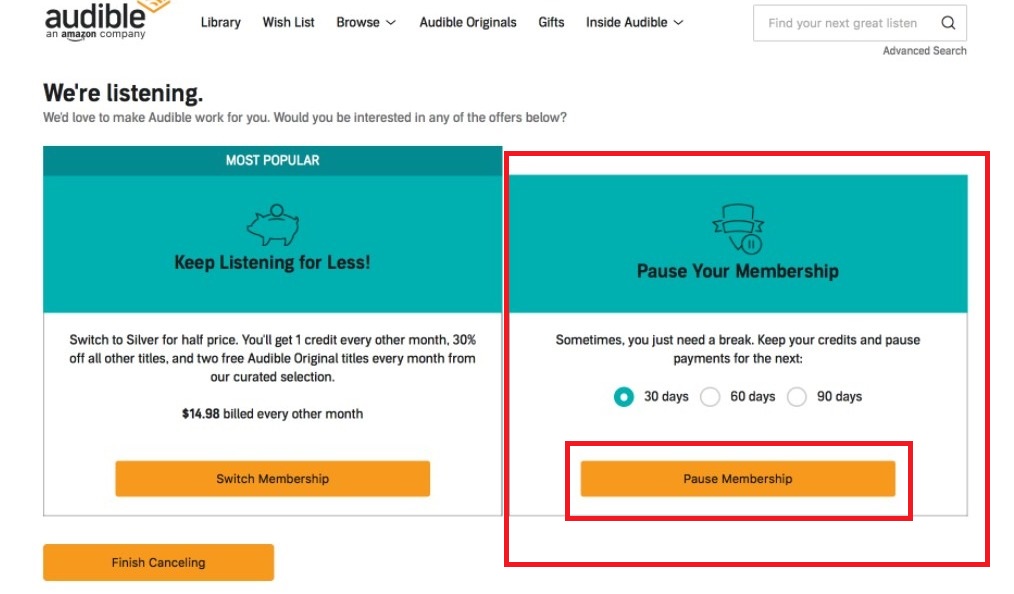Click the Most Popular banner
Screen dimensions: 1014x594
click(272, 160)
